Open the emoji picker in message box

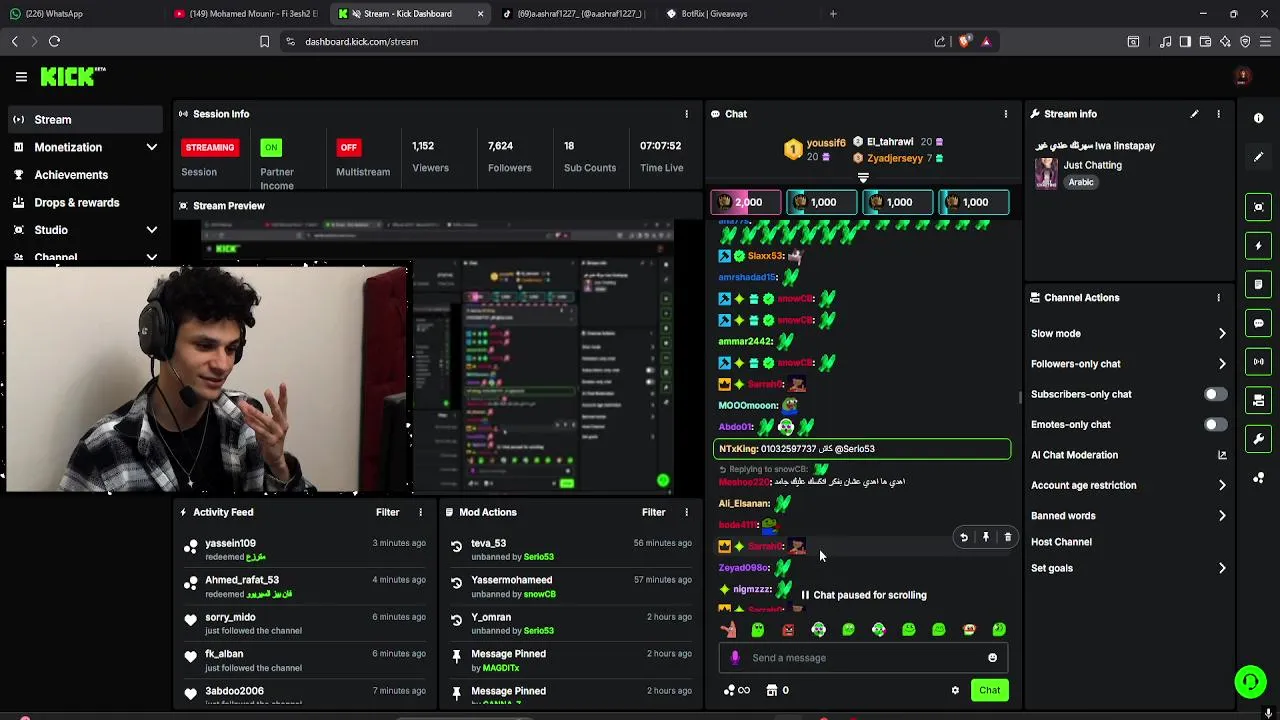tap(992, 658)
